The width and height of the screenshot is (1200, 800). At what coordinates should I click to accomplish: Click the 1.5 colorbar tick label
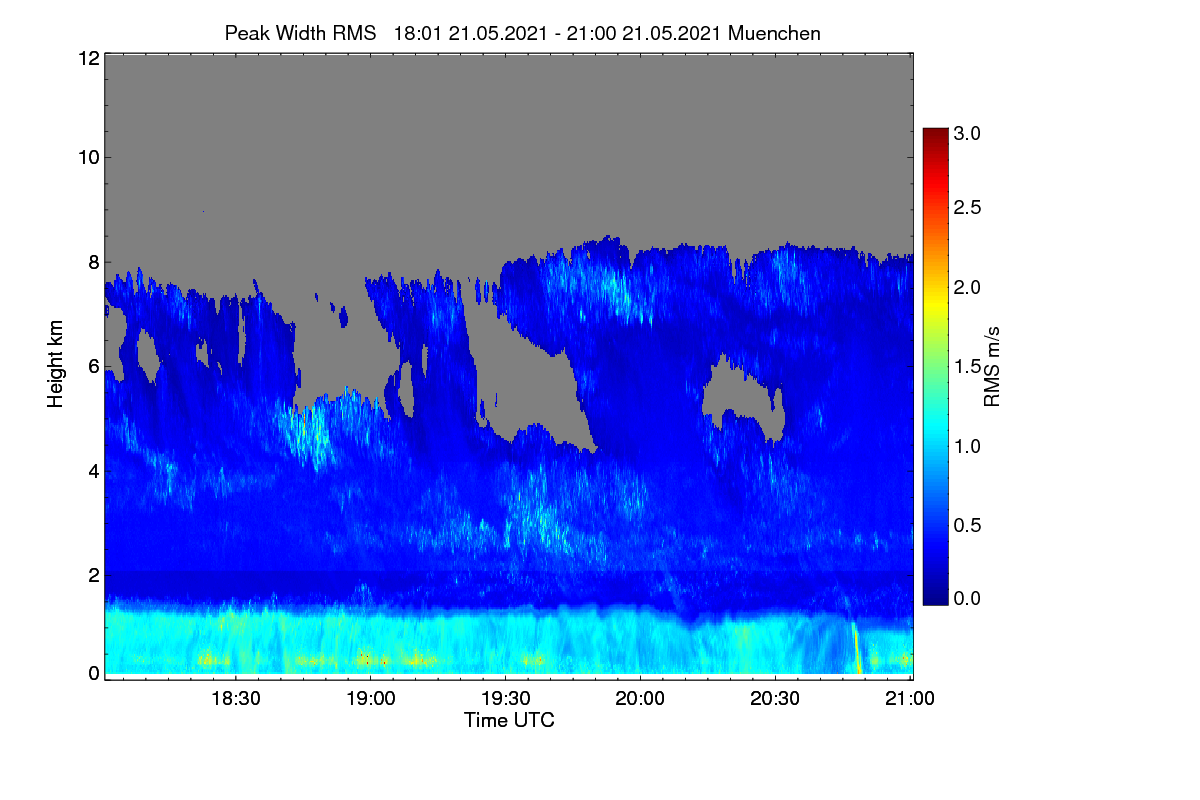point(967,367)
